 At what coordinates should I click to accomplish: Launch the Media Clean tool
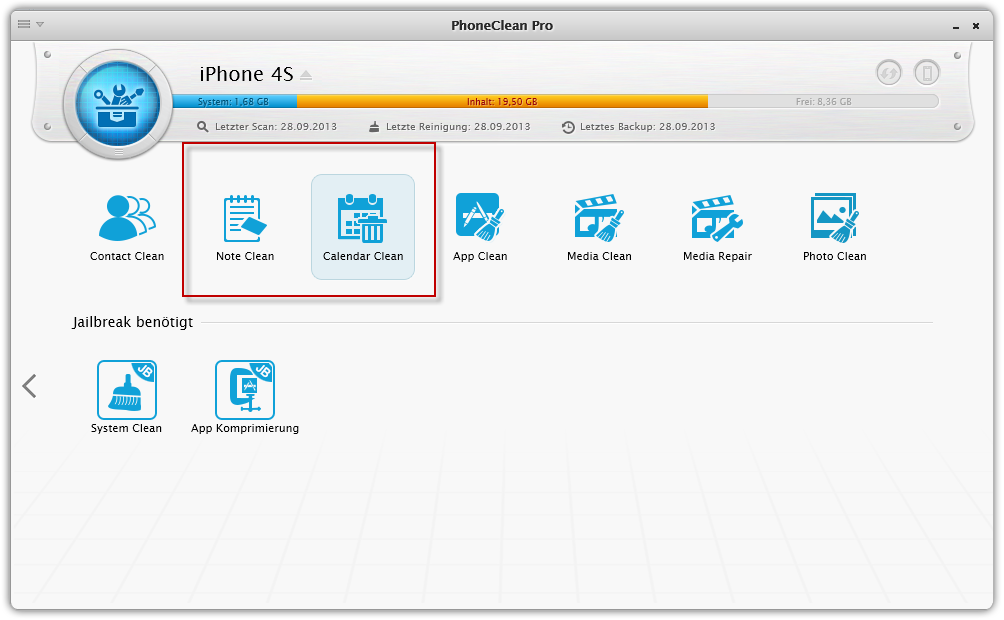coord(599,227)
